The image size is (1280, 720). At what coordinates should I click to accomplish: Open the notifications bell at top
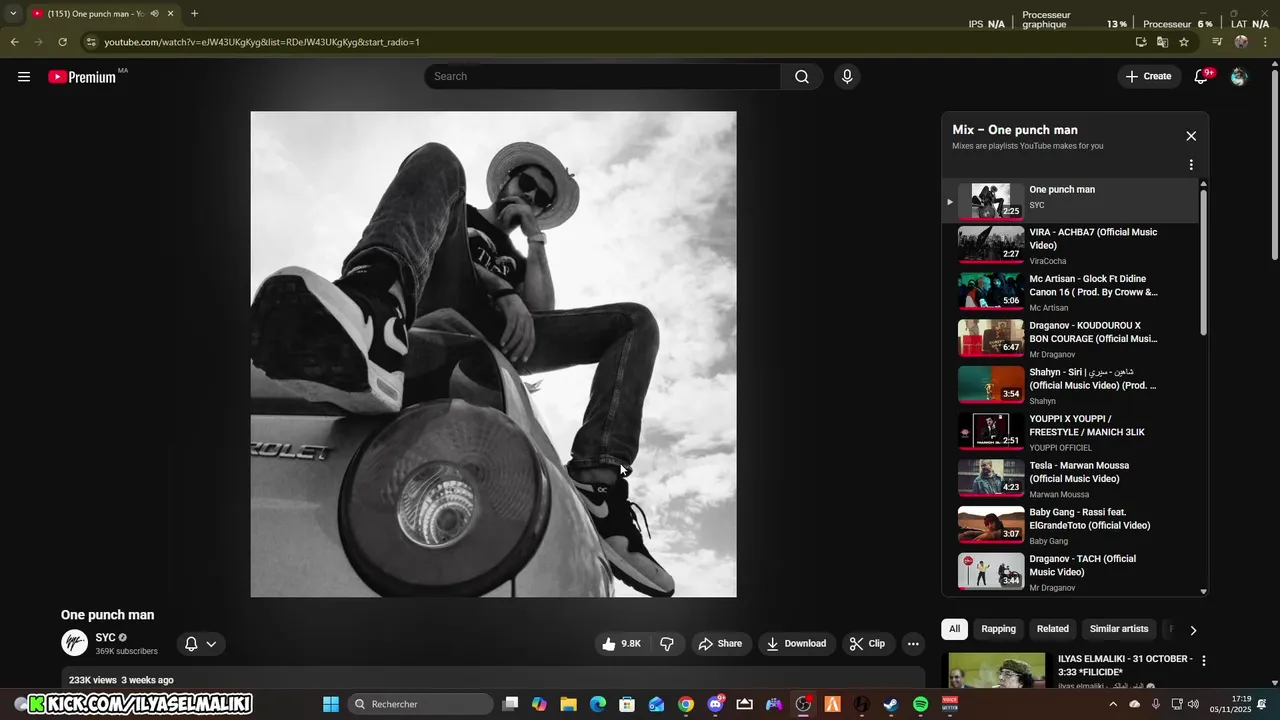click(1202, 77)
